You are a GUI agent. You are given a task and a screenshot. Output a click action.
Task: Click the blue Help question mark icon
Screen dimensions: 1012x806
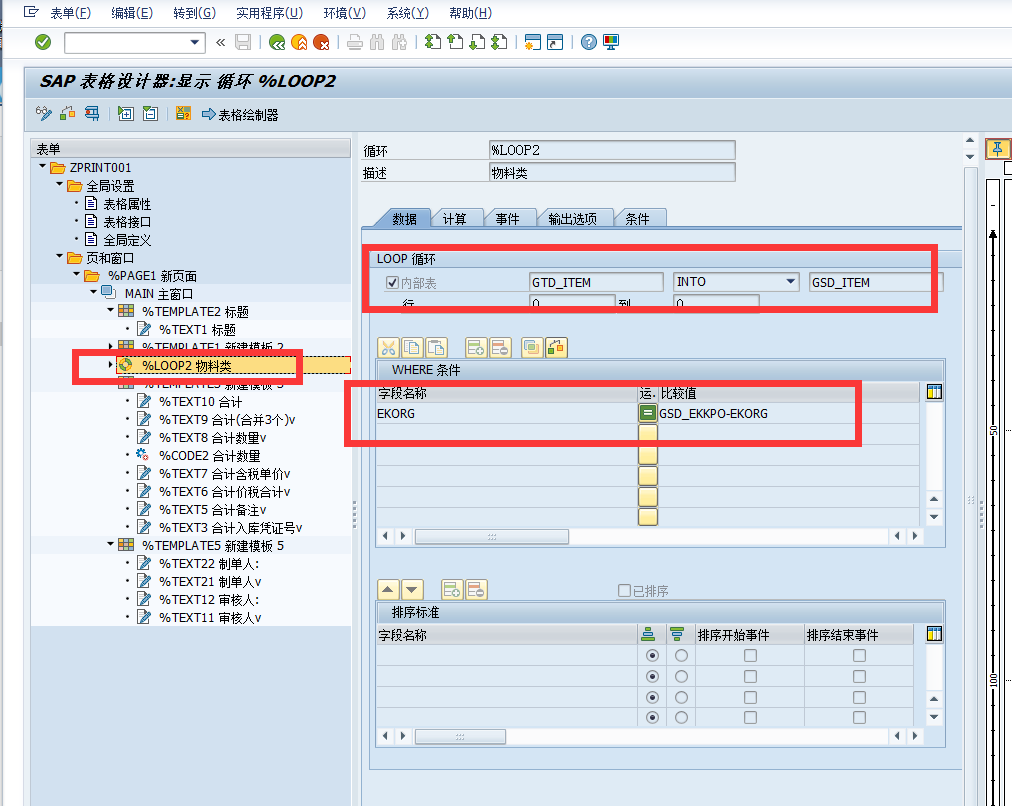coord(589,42)
